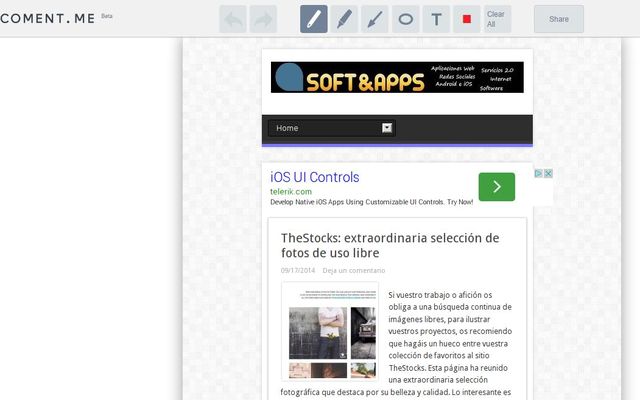Click the AdChoices triangle icon
This screenshot has width=640, height=400.
tap(538, 173)
